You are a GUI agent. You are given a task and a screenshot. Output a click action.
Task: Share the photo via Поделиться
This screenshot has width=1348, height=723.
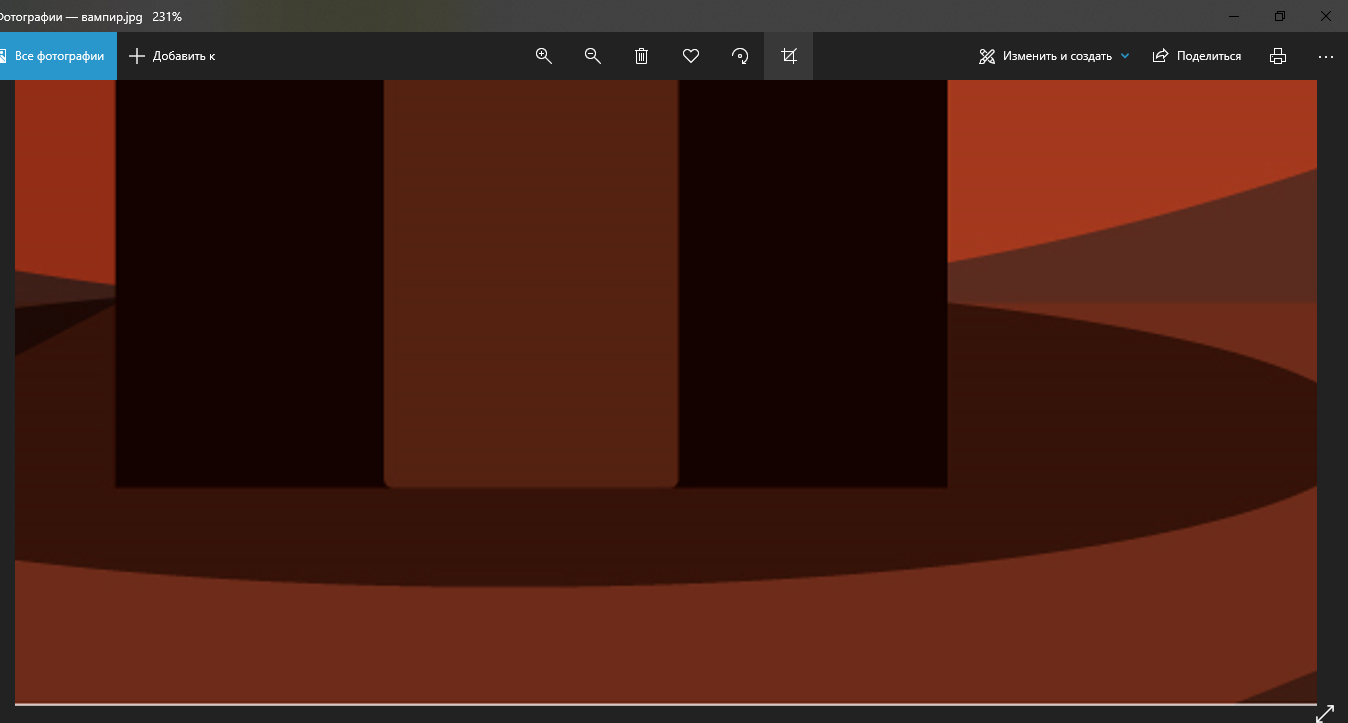point(1197,56)
